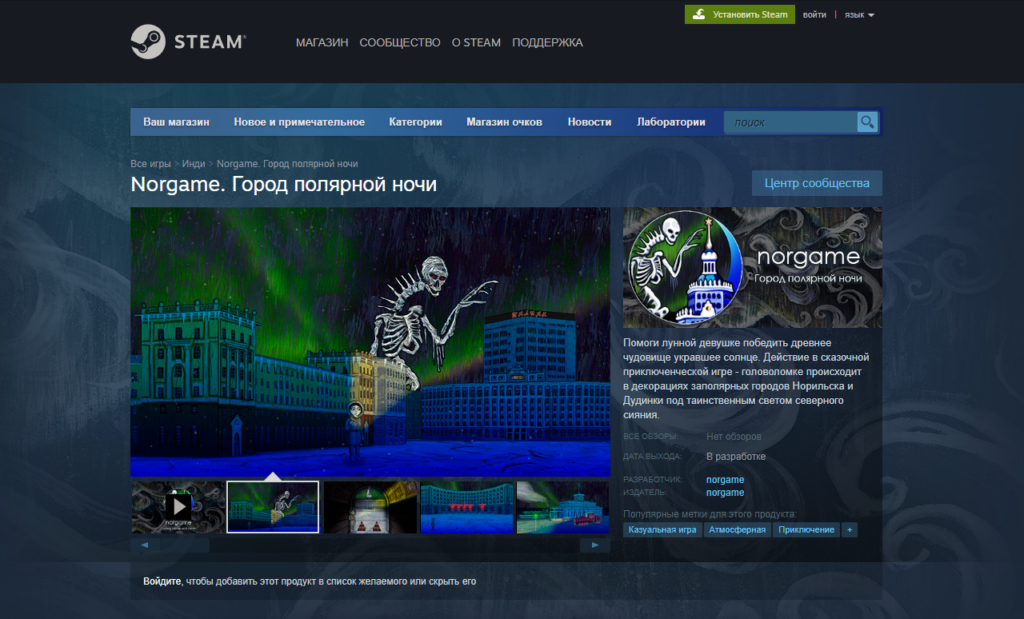The height and width of the screenshot is (619, 1024).
Task: Click the войти login link
Action: pyautogui.click(x=814, y=14)
